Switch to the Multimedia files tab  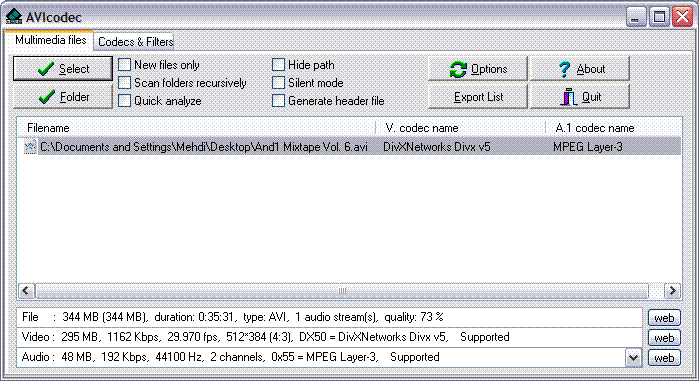click(x=50, y=40)
